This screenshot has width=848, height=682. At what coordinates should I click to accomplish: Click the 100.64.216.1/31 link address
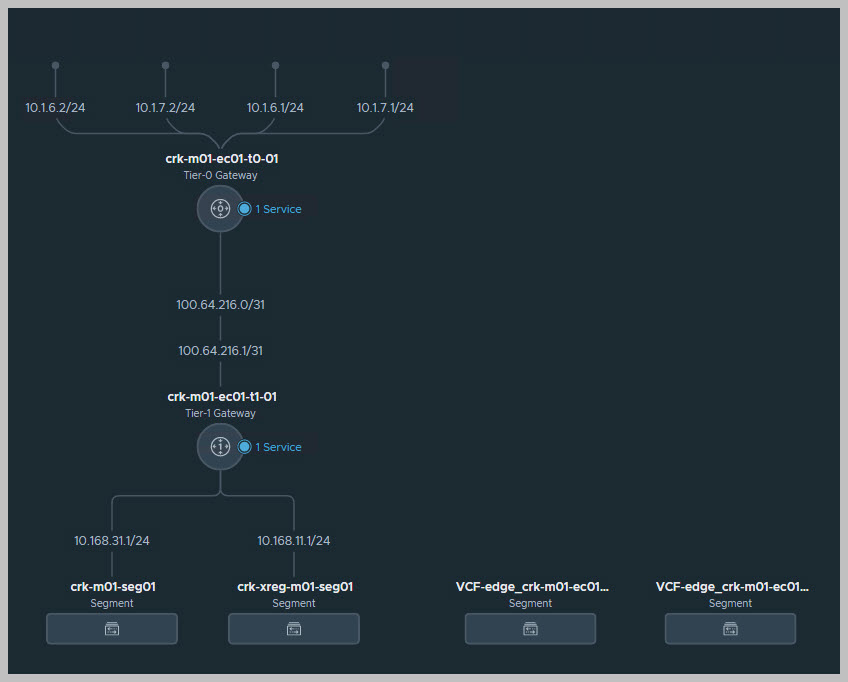click(x=221, y=351)
